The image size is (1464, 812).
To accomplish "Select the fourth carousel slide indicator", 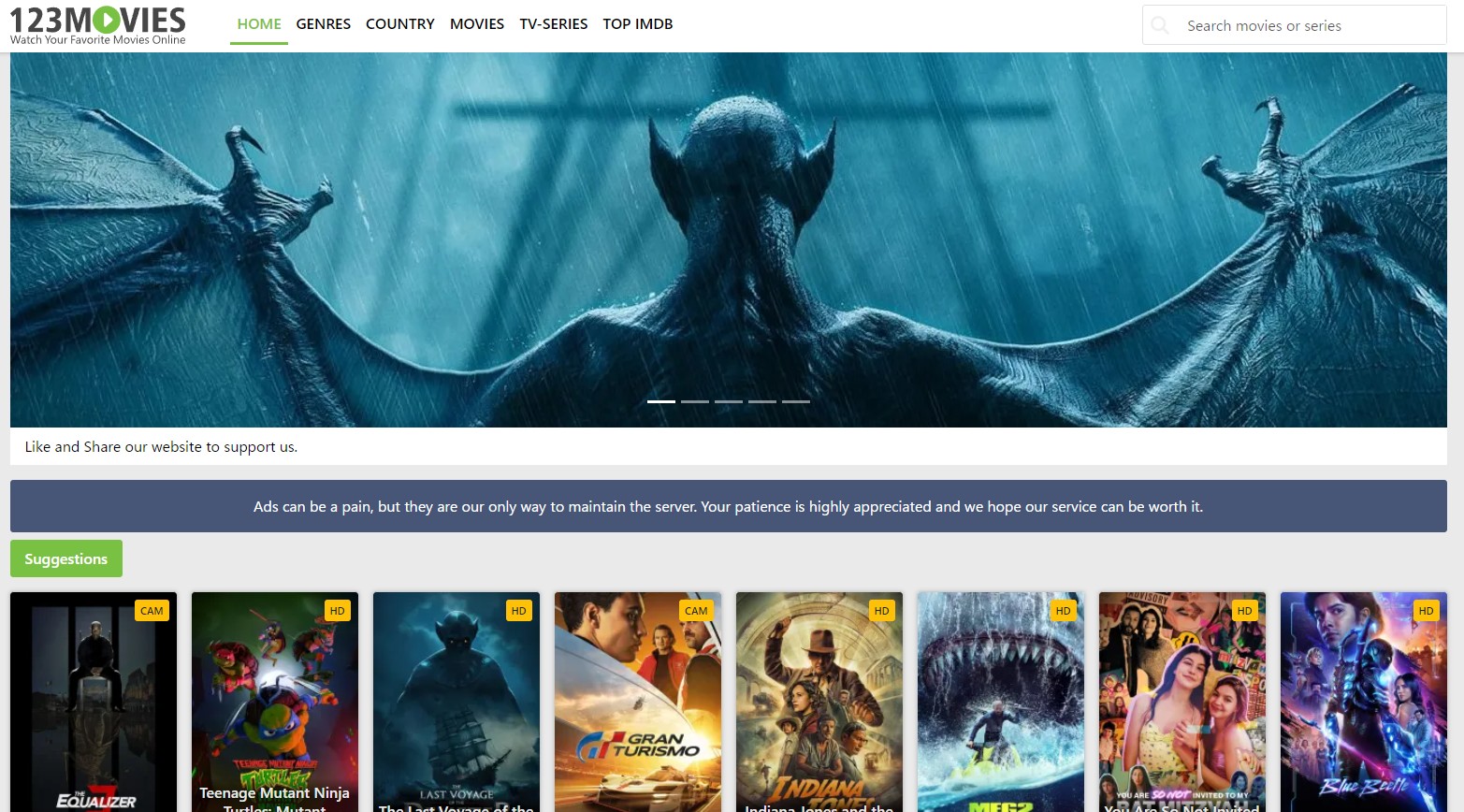I will point(762,401).
